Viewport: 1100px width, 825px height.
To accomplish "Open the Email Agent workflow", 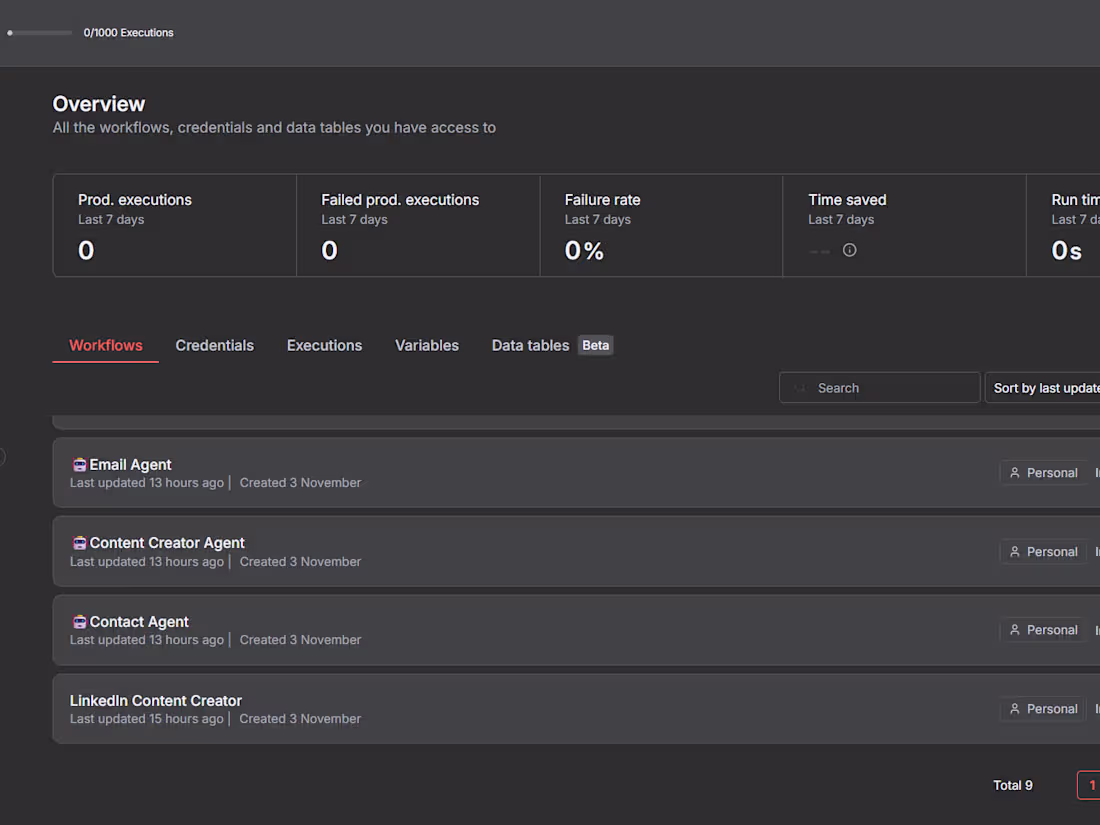I will [130, 464].
